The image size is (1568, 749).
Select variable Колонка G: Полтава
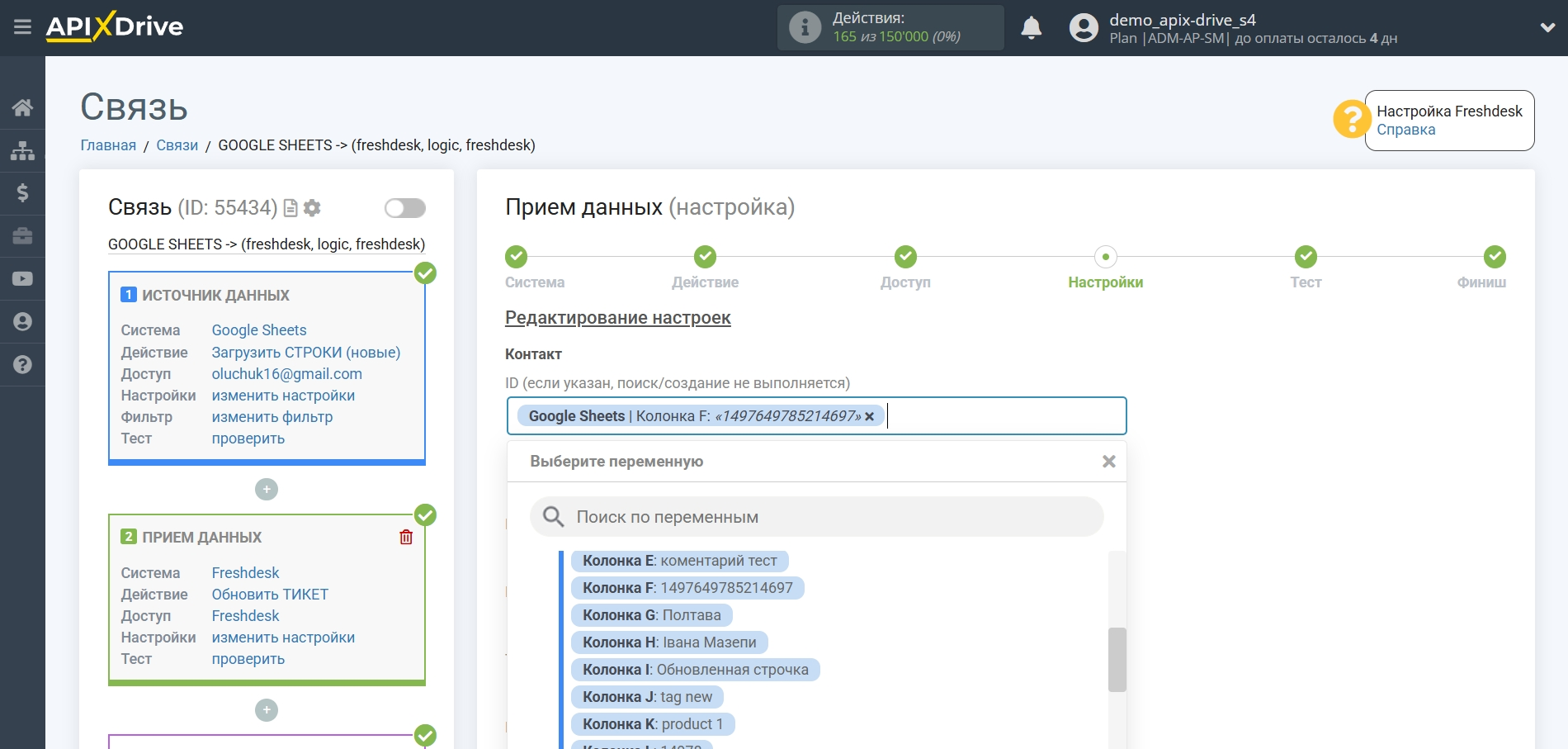pos(652,615)
